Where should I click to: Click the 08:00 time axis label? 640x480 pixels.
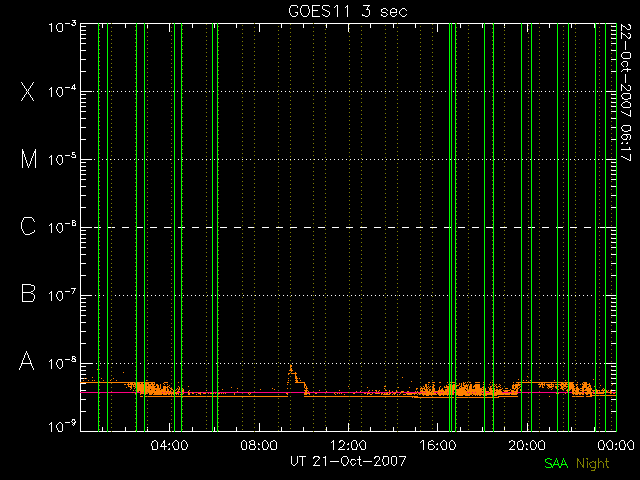click(x=259, y=445)
